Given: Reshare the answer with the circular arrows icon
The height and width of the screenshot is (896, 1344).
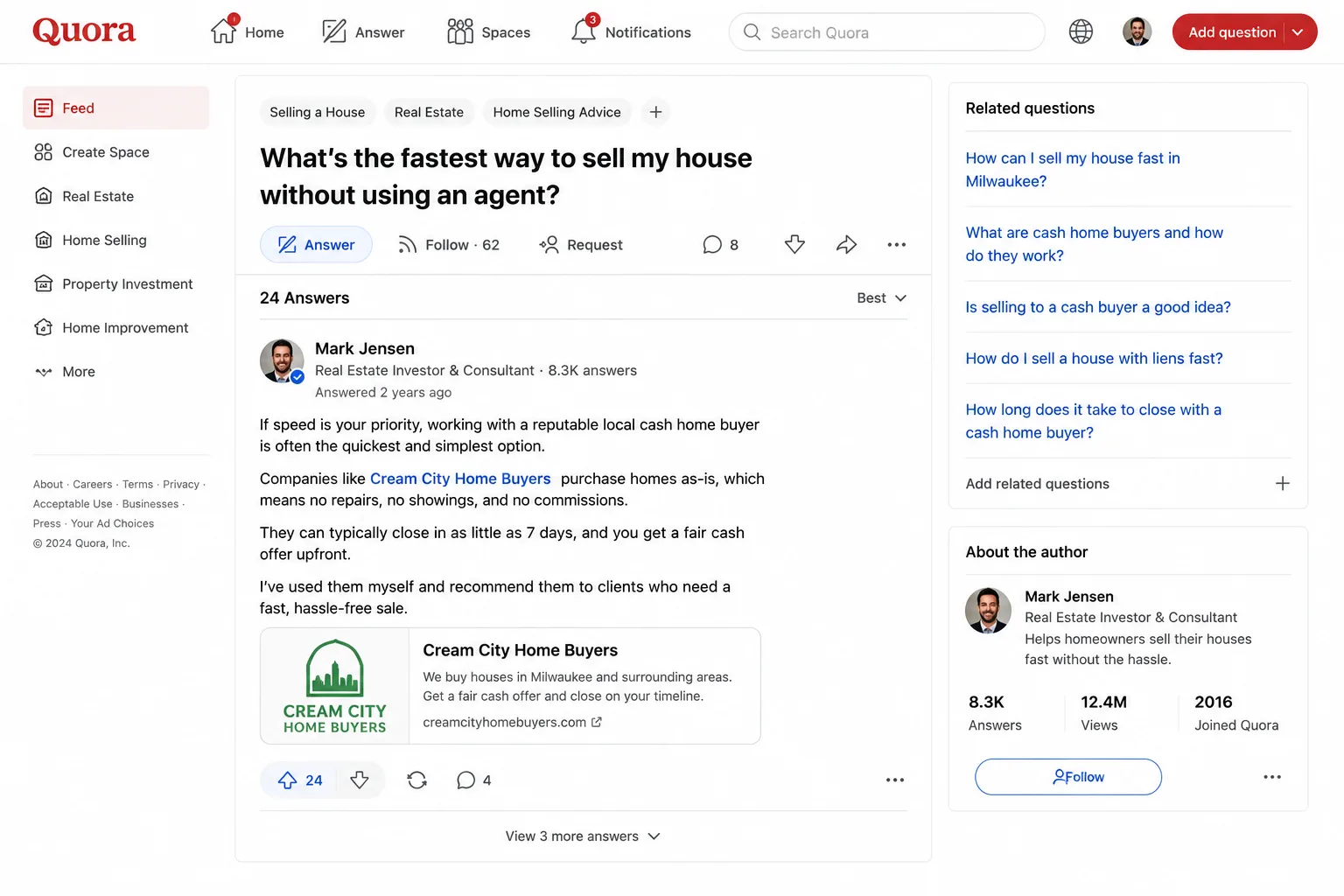Looking at the screenshot, I should coord(417,780).
